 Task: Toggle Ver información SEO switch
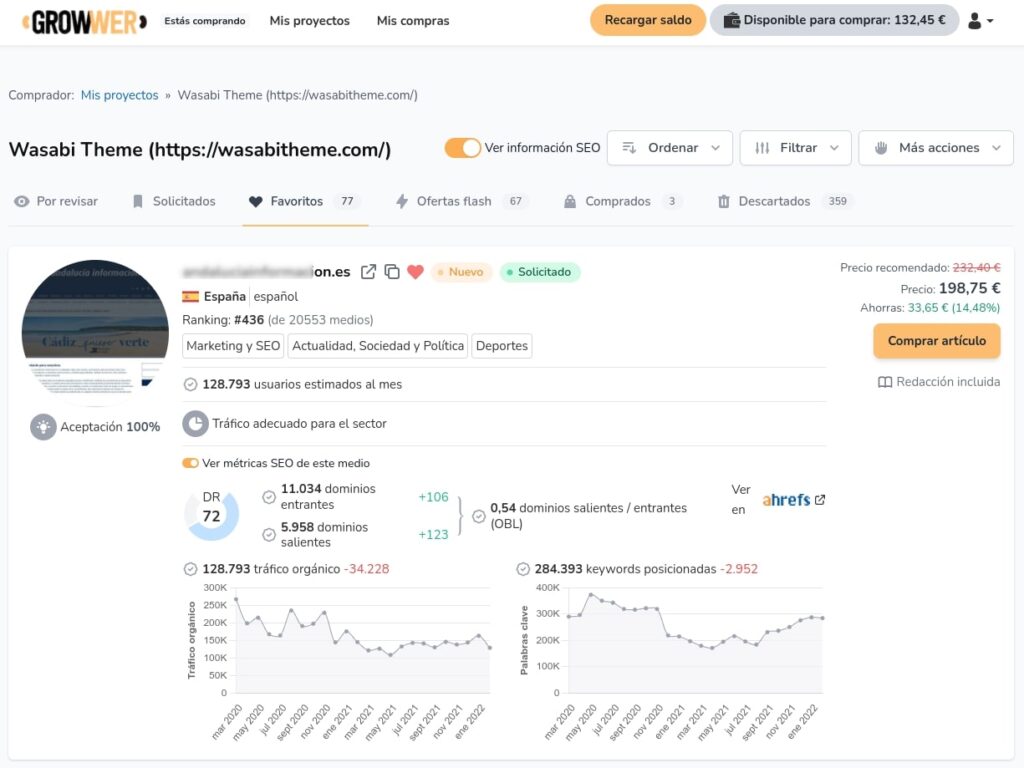pyautogui.click(x=462, y=148)
